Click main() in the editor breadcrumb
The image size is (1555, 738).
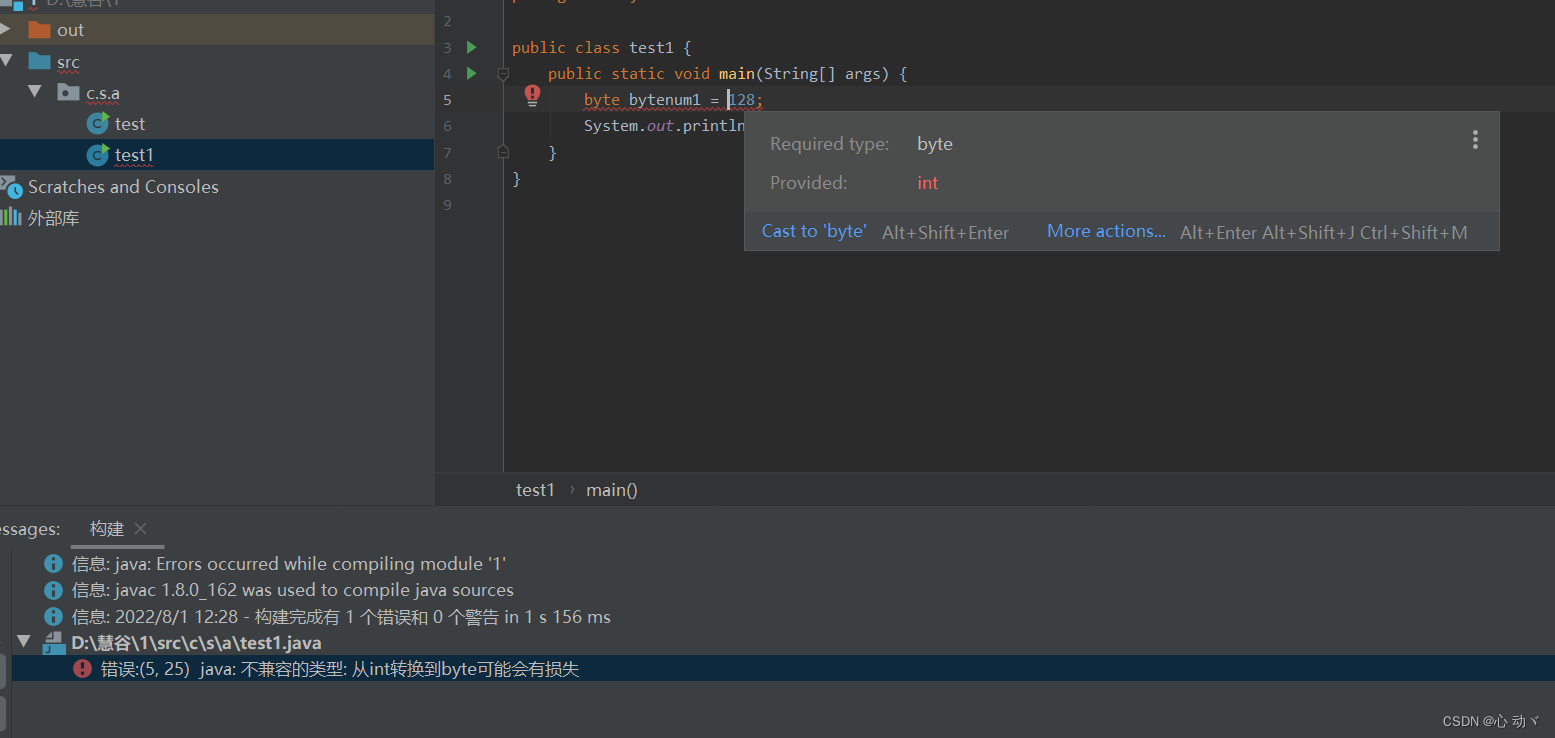pos(612,490)
